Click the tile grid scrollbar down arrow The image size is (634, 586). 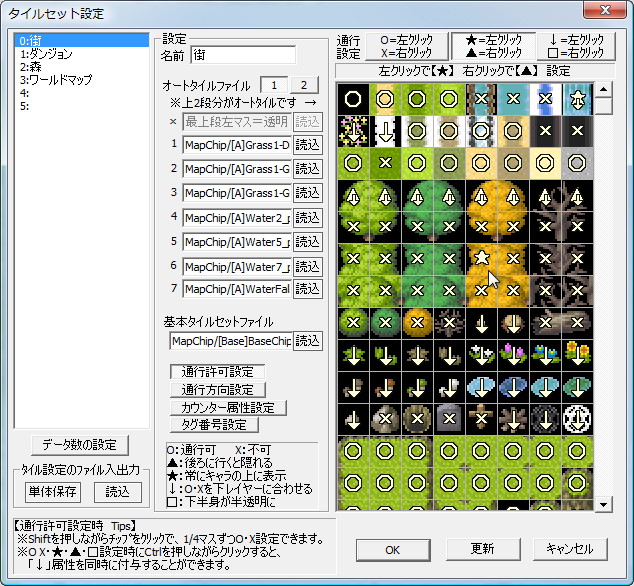[x=603, y=504]
